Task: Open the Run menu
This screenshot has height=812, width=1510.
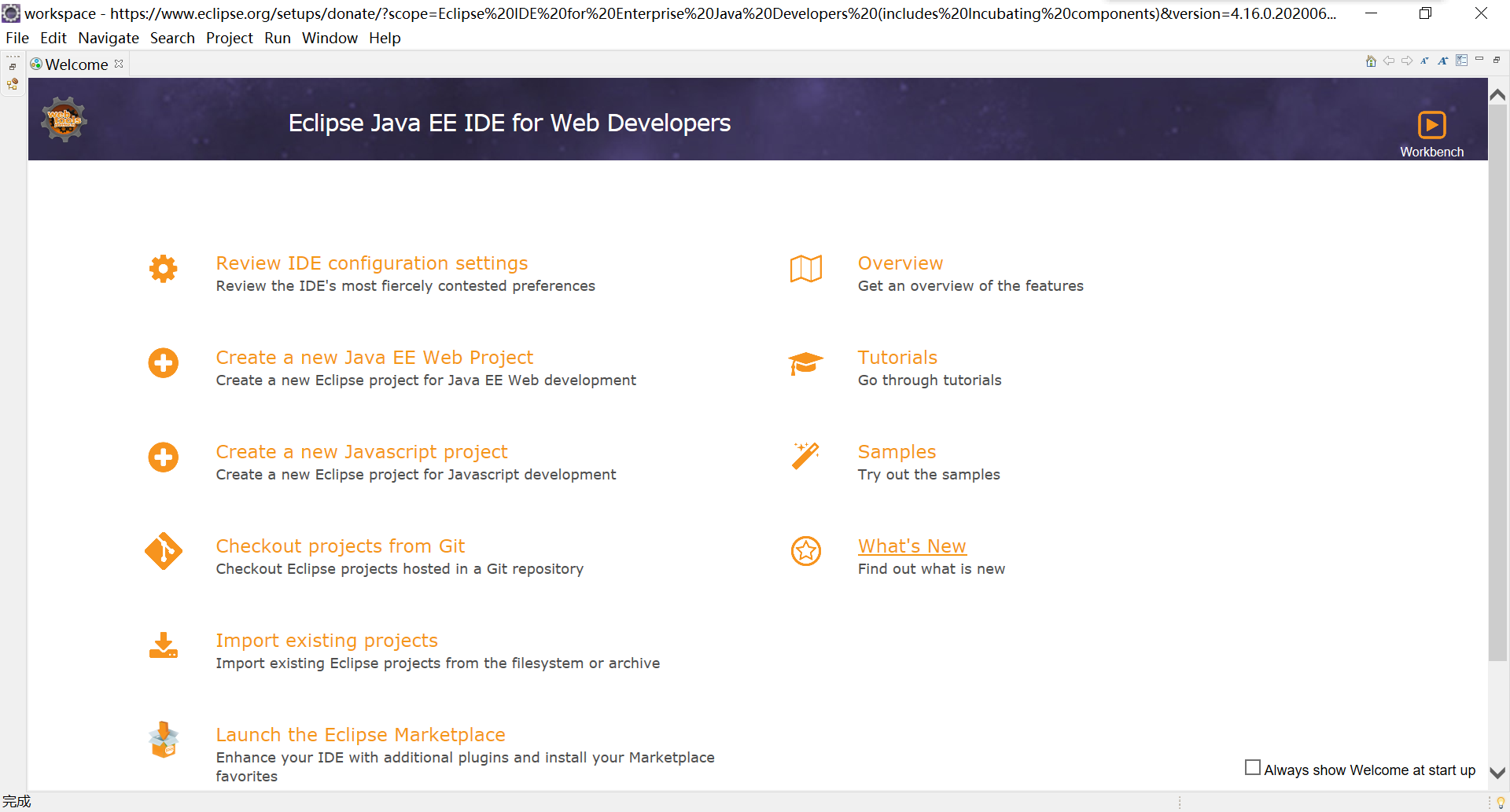Action: tap(278, 38)
